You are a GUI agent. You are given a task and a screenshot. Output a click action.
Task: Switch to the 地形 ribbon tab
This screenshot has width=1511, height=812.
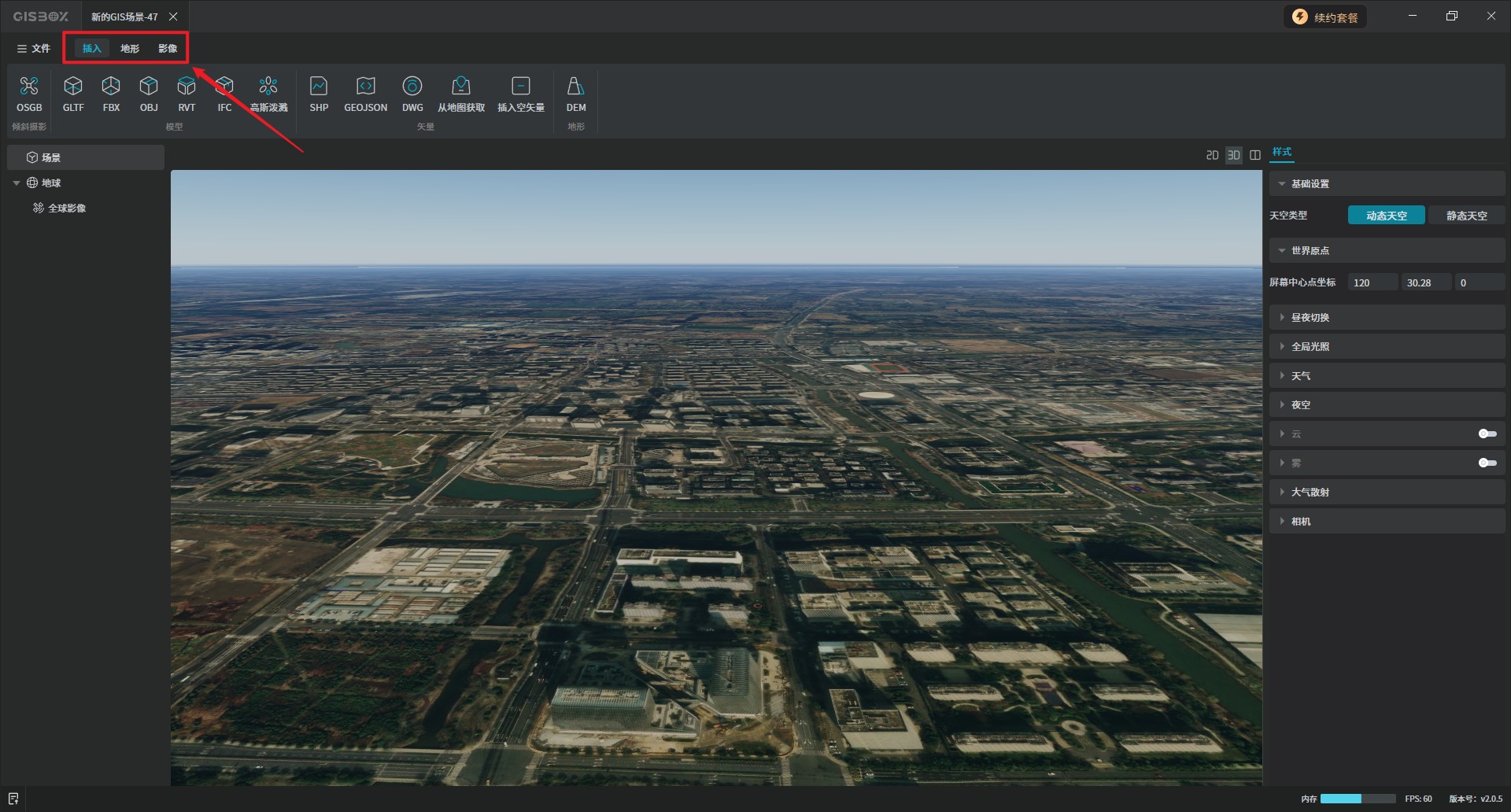point(130,49)
